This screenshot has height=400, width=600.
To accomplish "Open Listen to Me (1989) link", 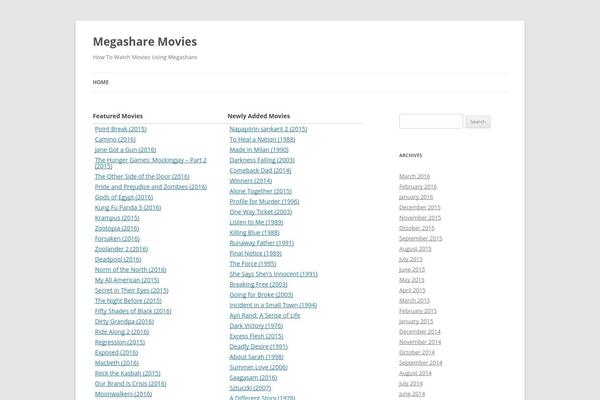I will (x=256, y=222).
